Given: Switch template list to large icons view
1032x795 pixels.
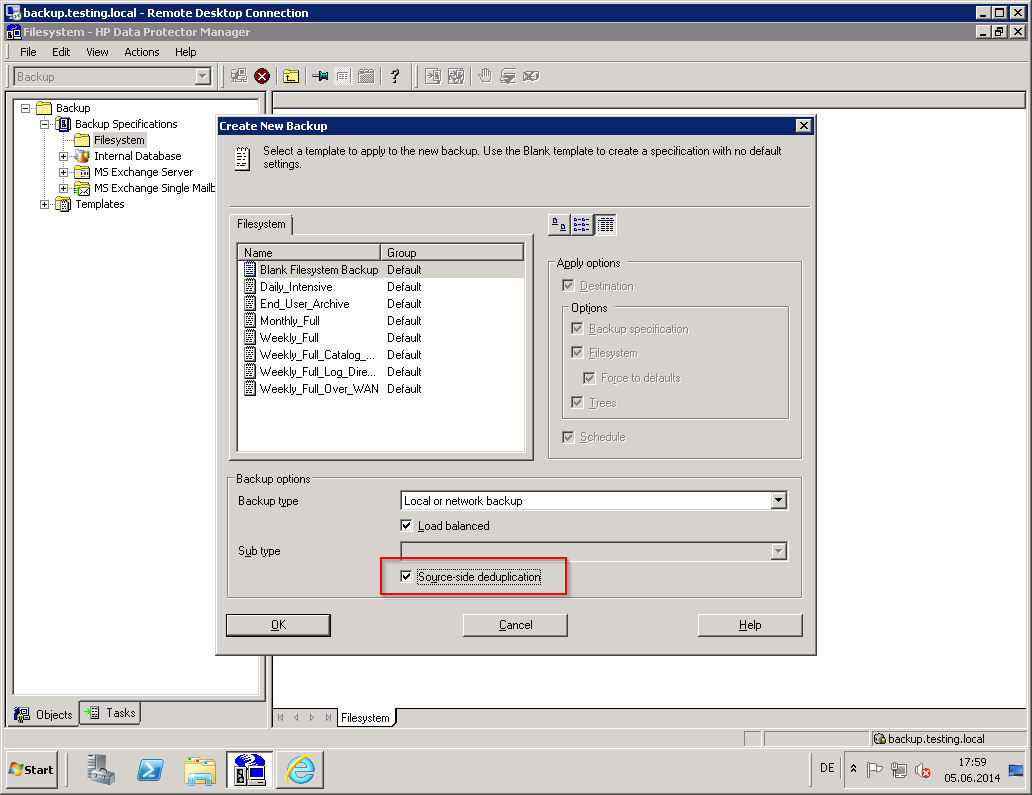Looking at the screenshot, I should coord(559,225).
